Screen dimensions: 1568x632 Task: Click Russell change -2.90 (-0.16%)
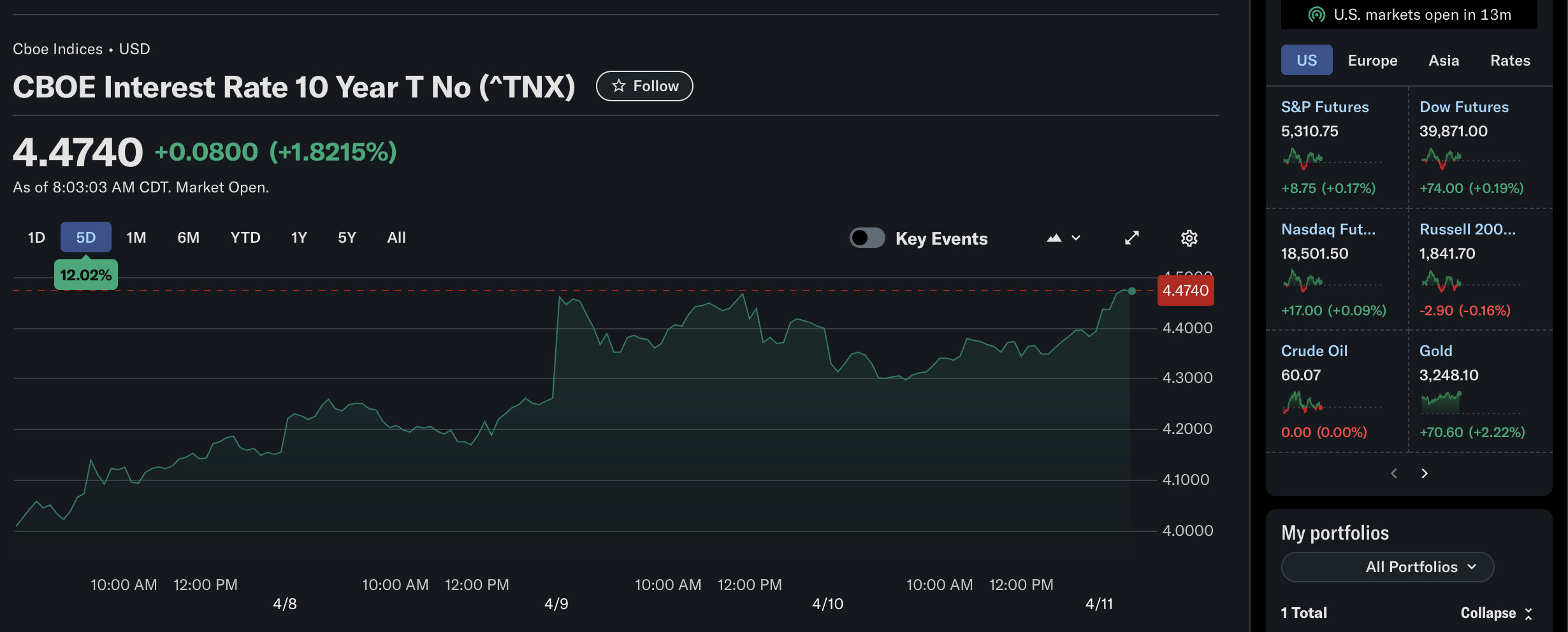pos(1465,311)
